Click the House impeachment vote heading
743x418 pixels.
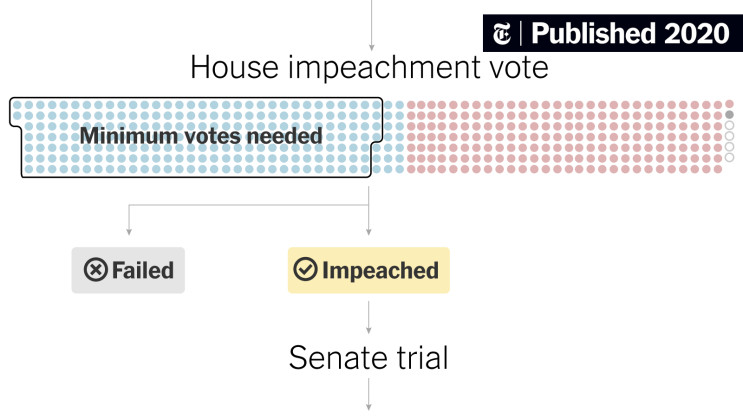point(369,67)
